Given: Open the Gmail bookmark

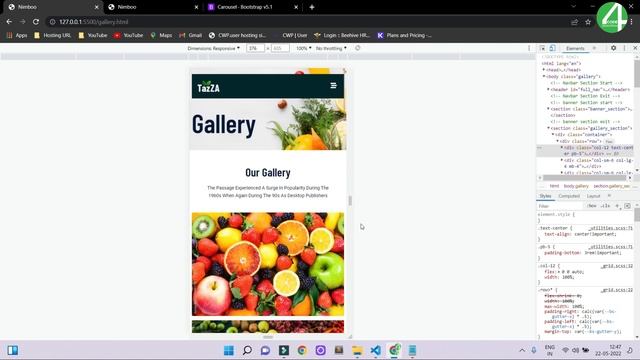Looking at the screenshot, I should coord(191,36).
